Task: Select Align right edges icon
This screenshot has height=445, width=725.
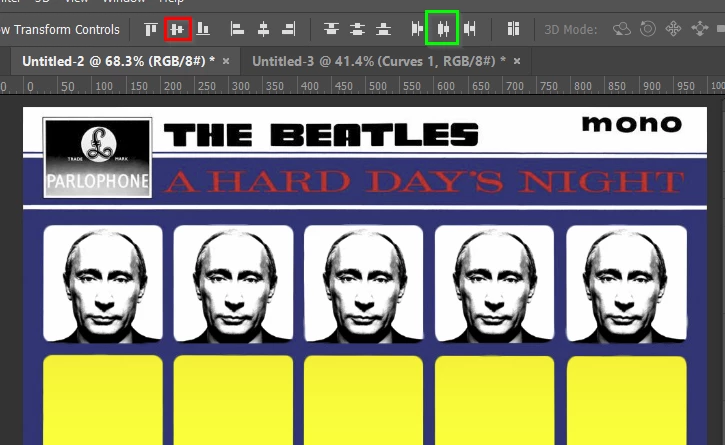Action: tap(289, 29)
